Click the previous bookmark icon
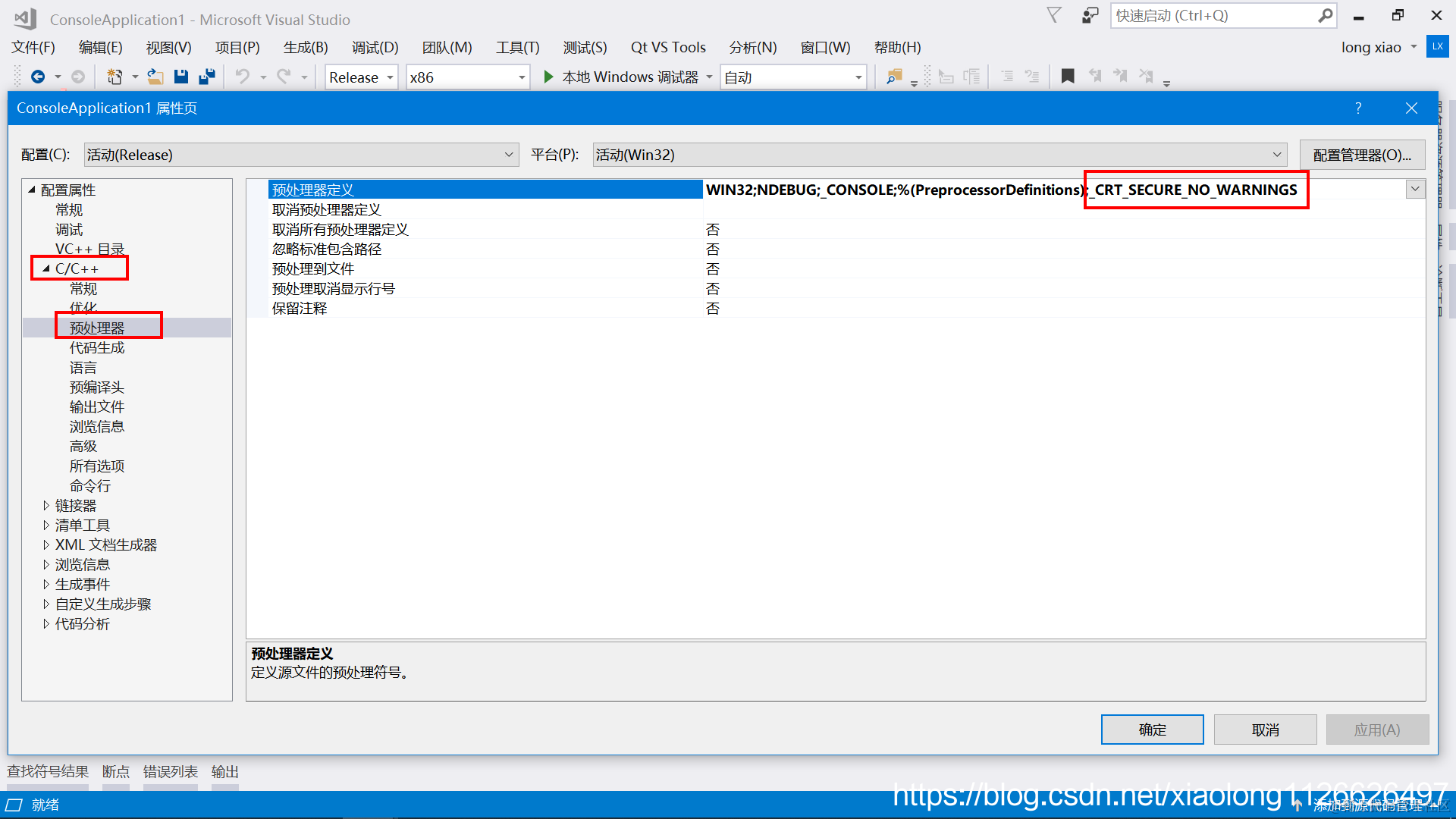The width and height of the screenshot is (1456, 819). (x=1095, y=76)
